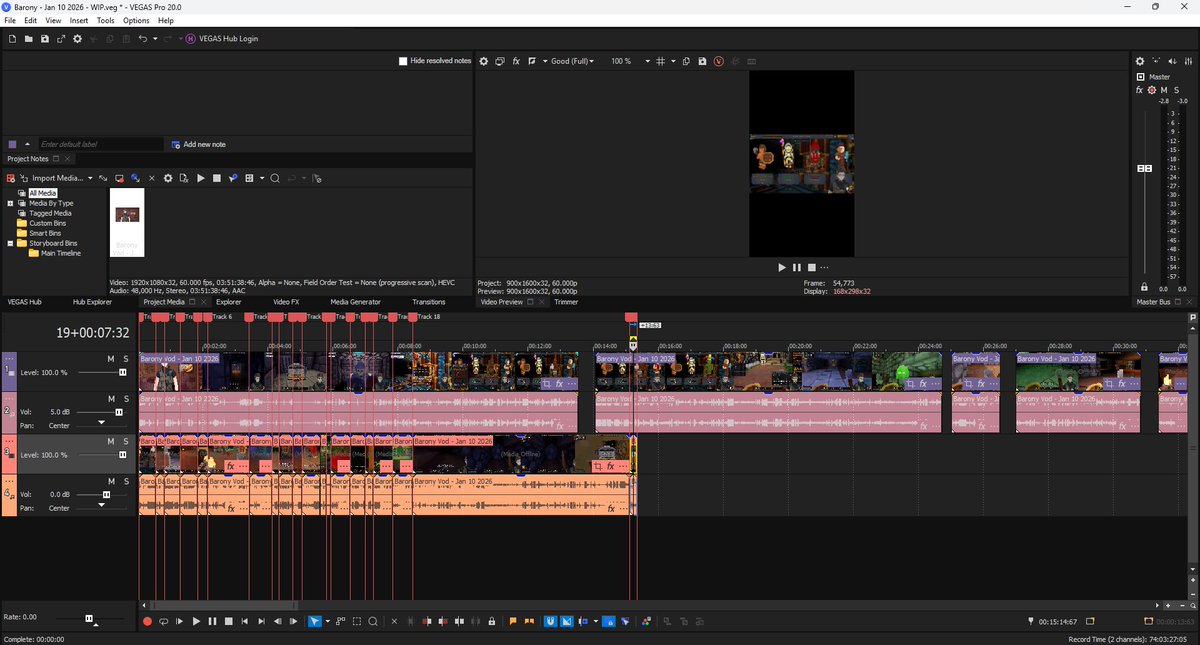This screenshot has width=1200, height=645.
Task: Copy preview snapshot to clipboard icon
Action: [x=687, y=61]
